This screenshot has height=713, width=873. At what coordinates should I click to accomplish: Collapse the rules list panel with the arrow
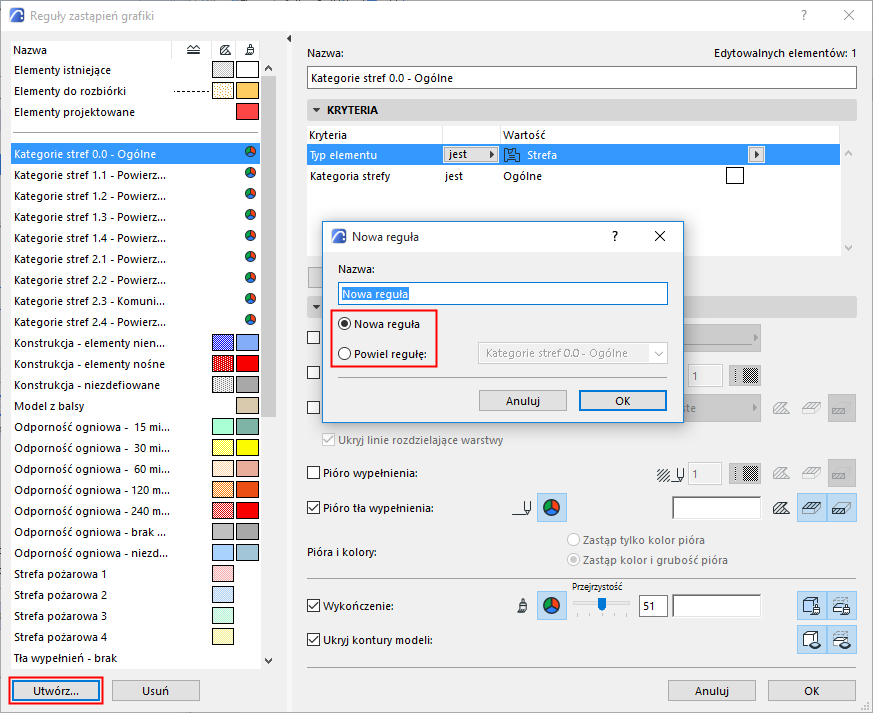pyautogui.click(x=289, y=38)
